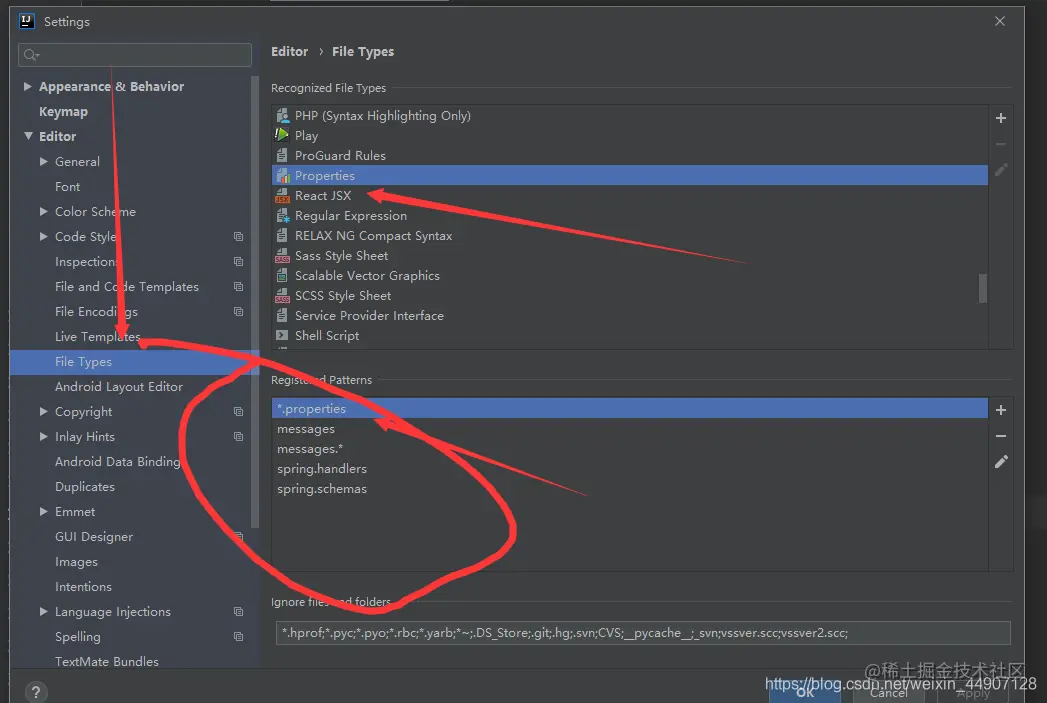This screenshot has width=1047, height=703.
Task: Expand the General settings node
Action: [x=43, y=162]
